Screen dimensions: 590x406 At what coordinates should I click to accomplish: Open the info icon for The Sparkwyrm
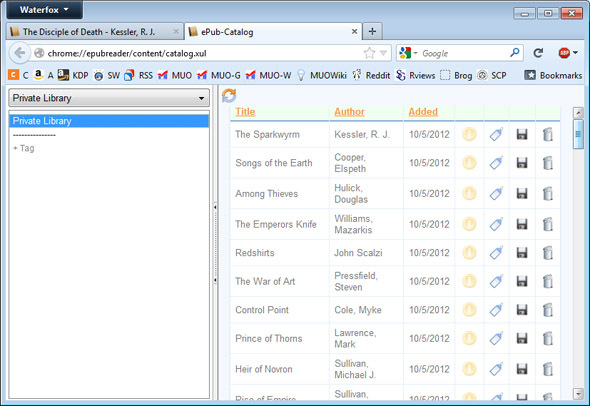pos(469,134)
